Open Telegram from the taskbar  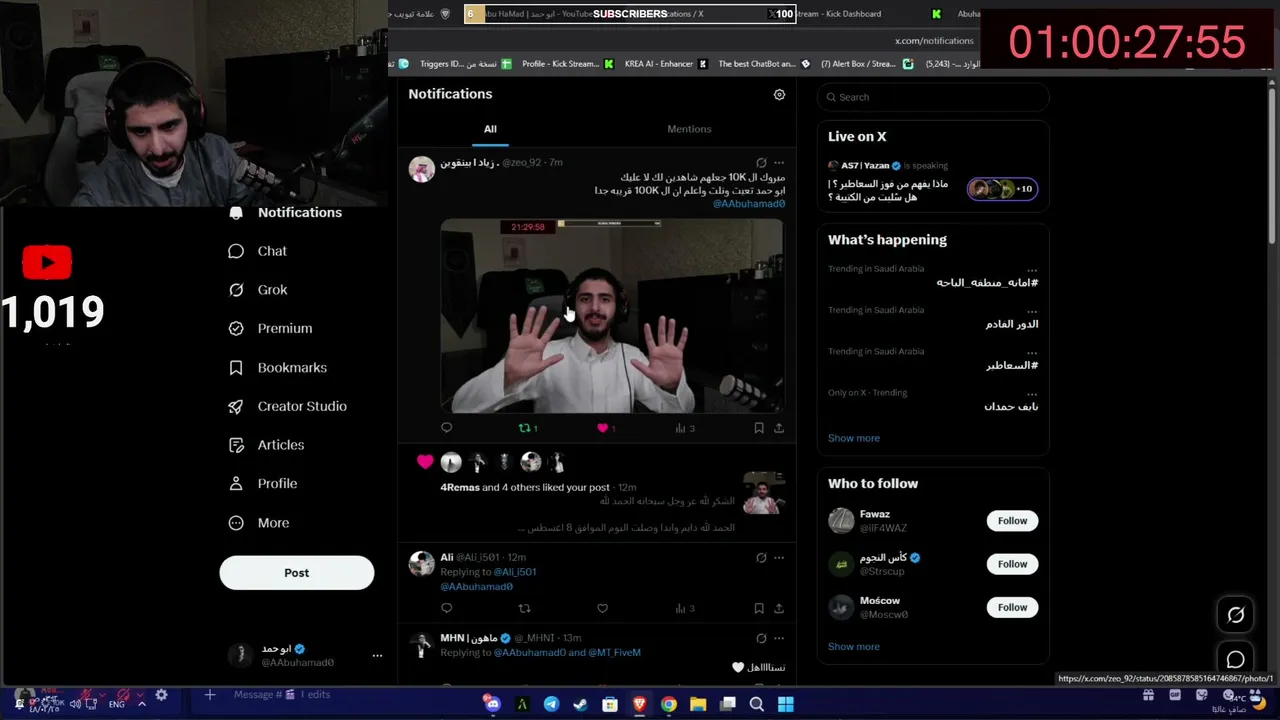pos(551,704)
